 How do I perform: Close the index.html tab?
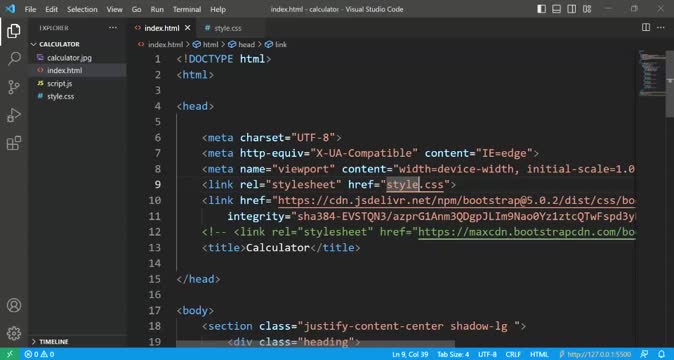pos(188,28)
